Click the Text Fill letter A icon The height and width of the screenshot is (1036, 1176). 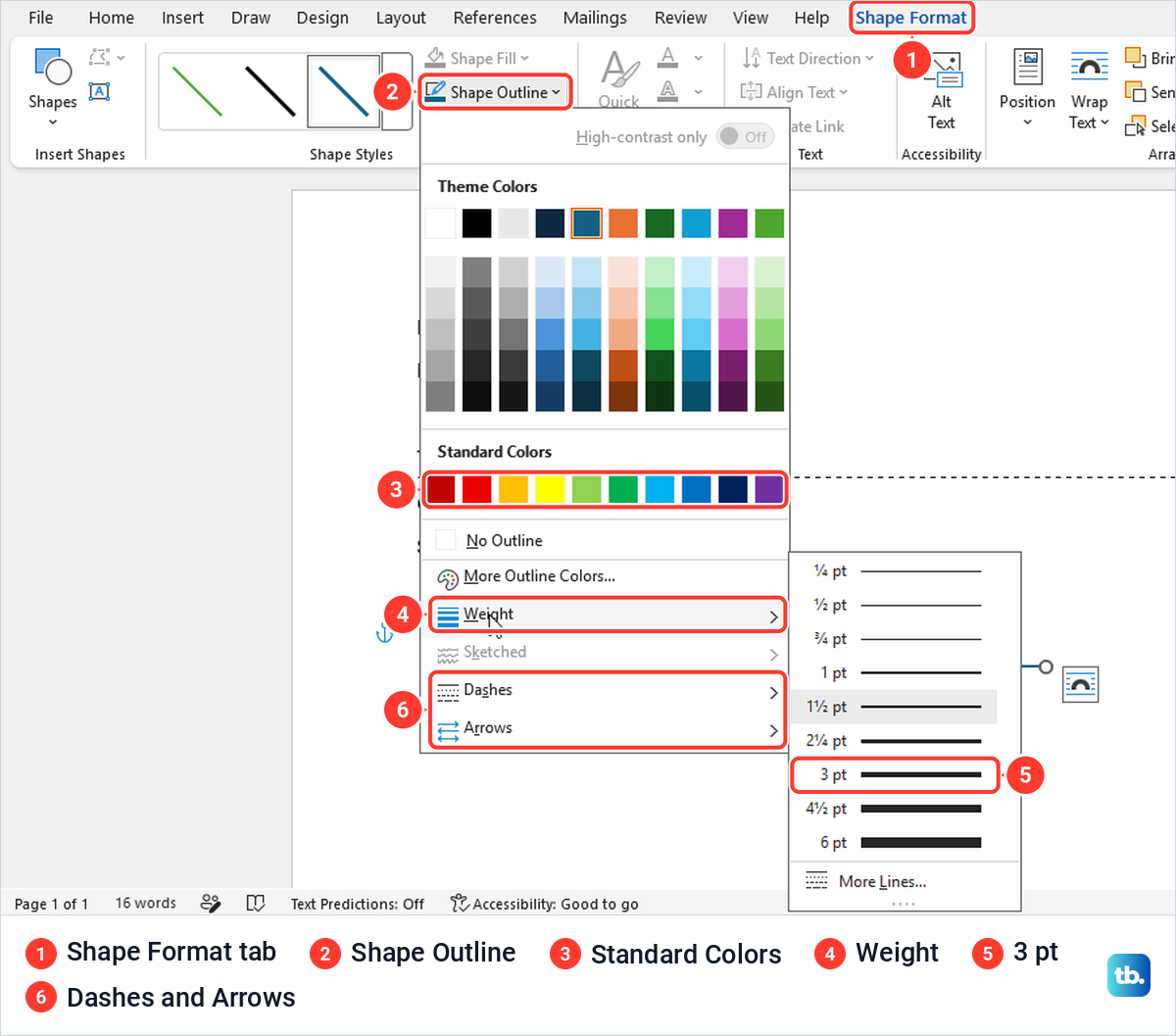click(668, 58)
